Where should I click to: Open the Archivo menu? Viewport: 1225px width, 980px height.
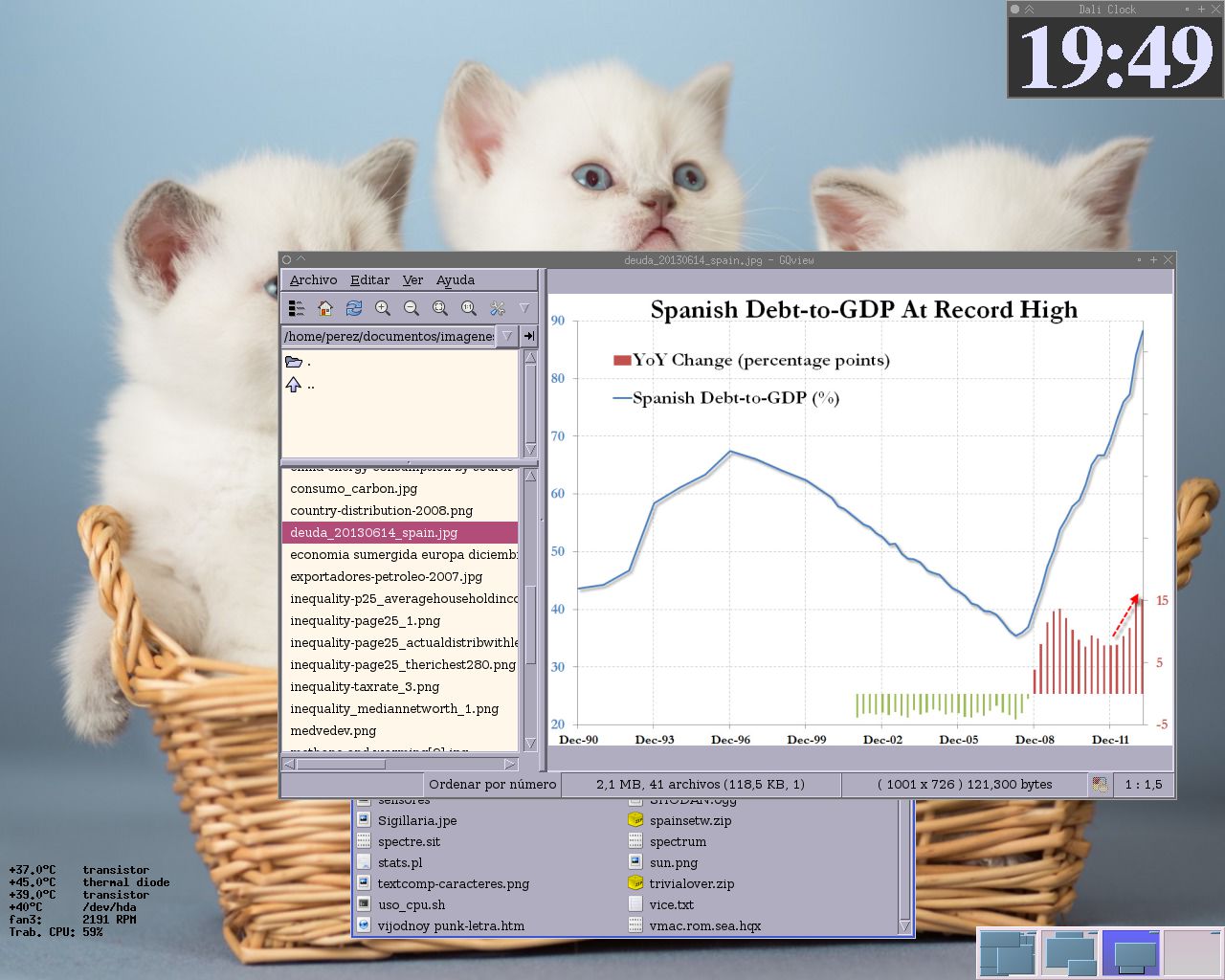click(313, 279)
